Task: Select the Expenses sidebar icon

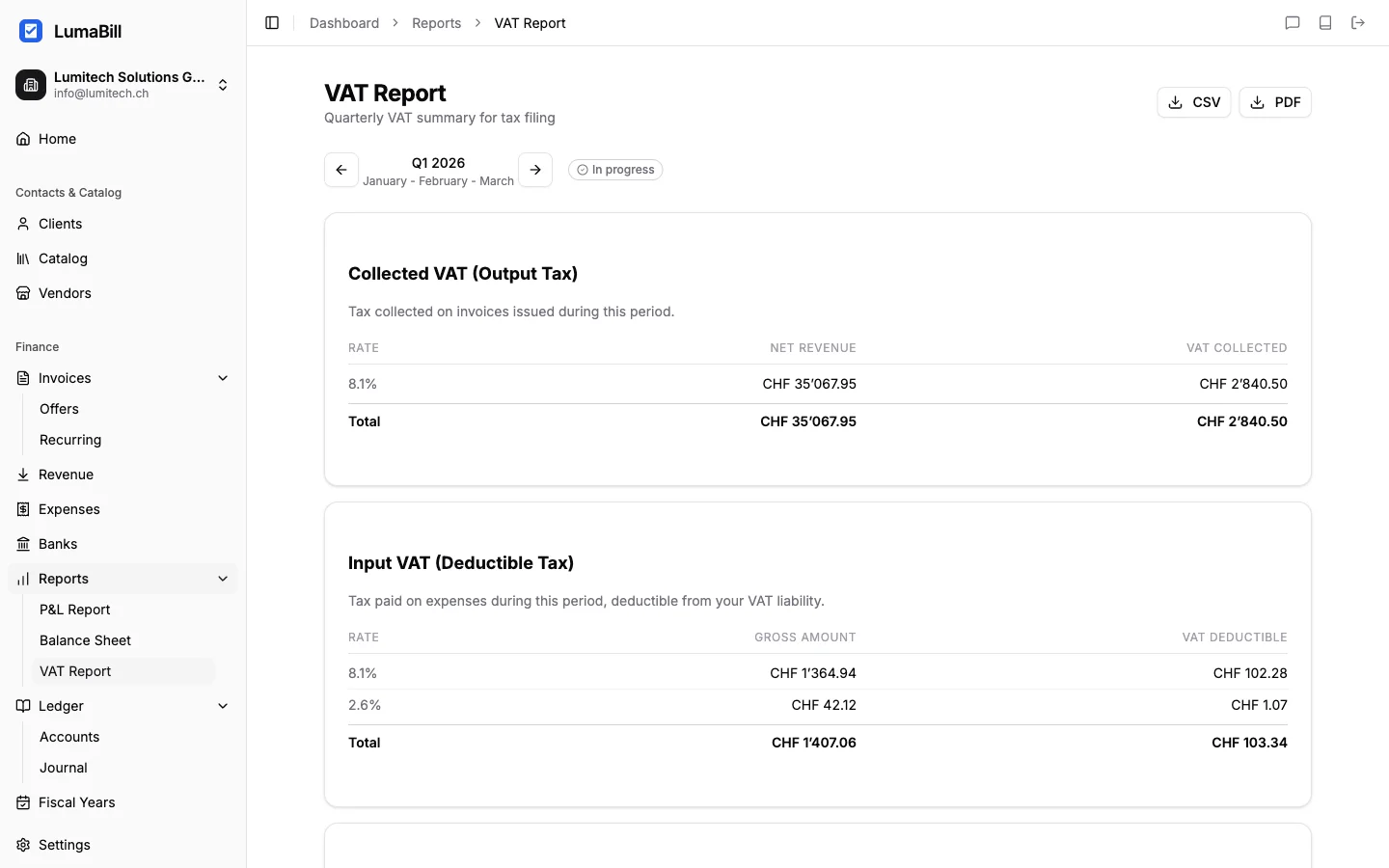Action: 22,509
